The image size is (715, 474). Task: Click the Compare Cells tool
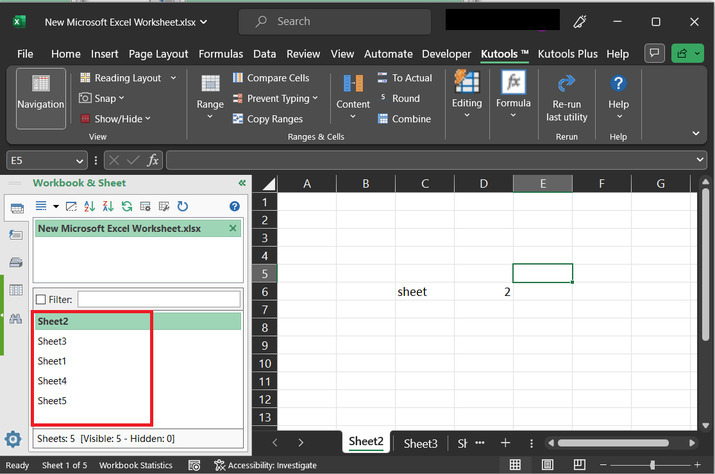(x=270, y=78)
